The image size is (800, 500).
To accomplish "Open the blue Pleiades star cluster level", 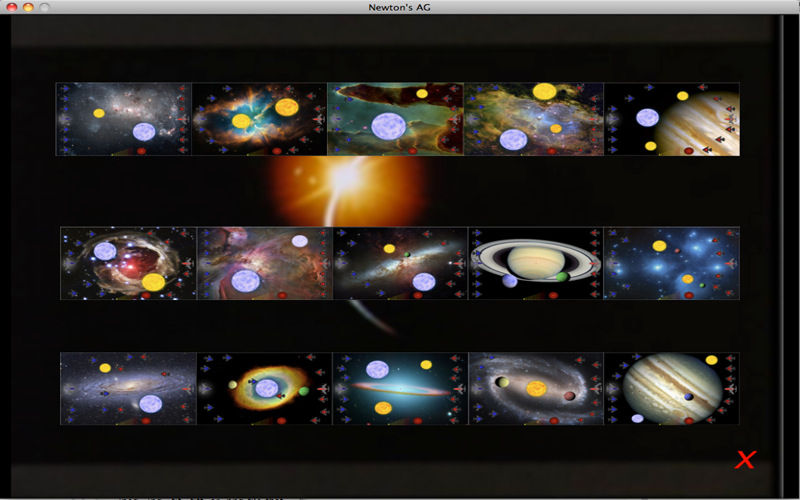I will click(672, 263).
